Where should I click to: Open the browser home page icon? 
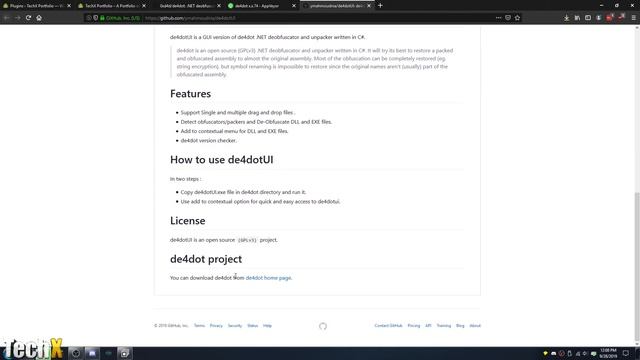tap(39, 18)
